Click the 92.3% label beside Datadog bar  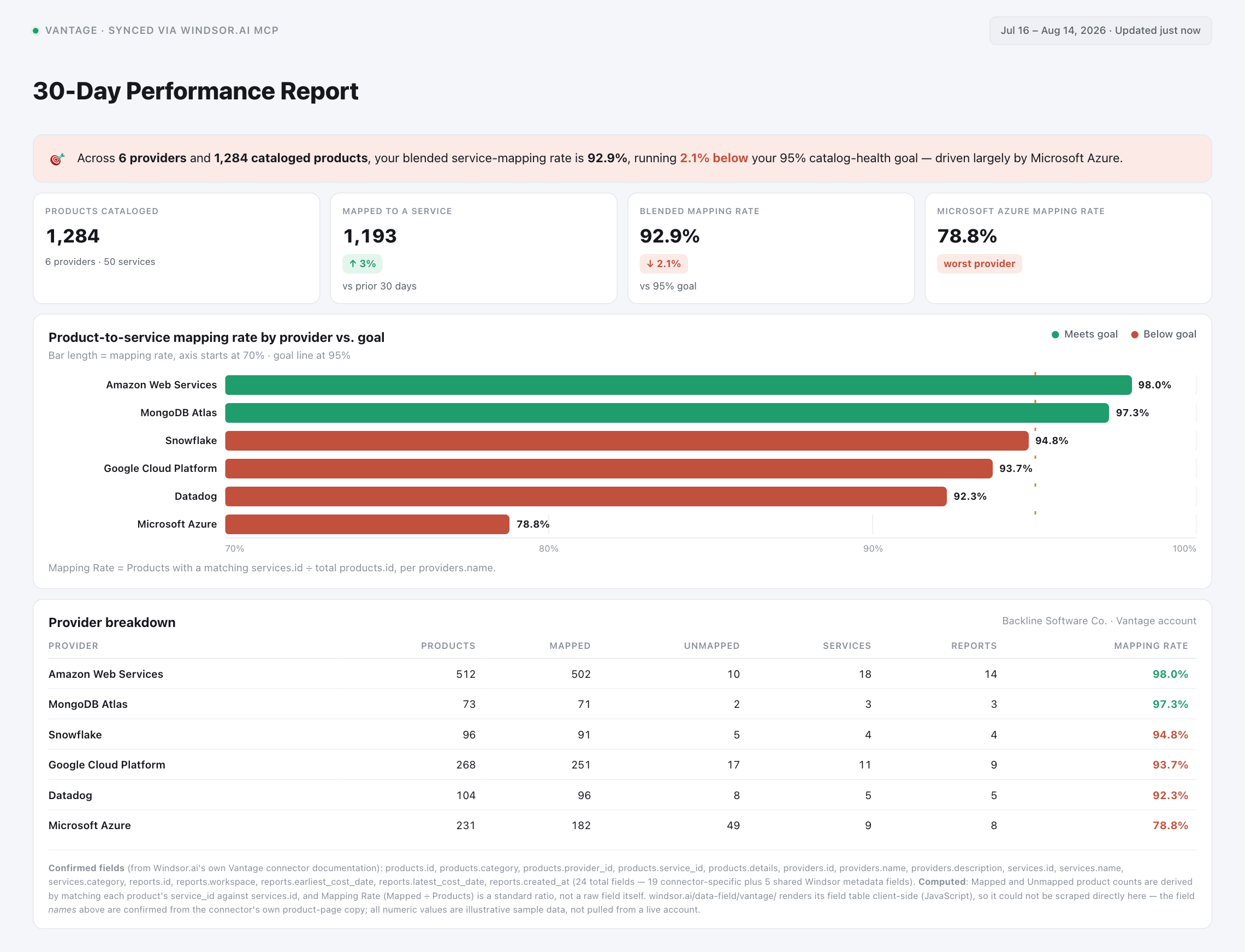coord(970,496)
